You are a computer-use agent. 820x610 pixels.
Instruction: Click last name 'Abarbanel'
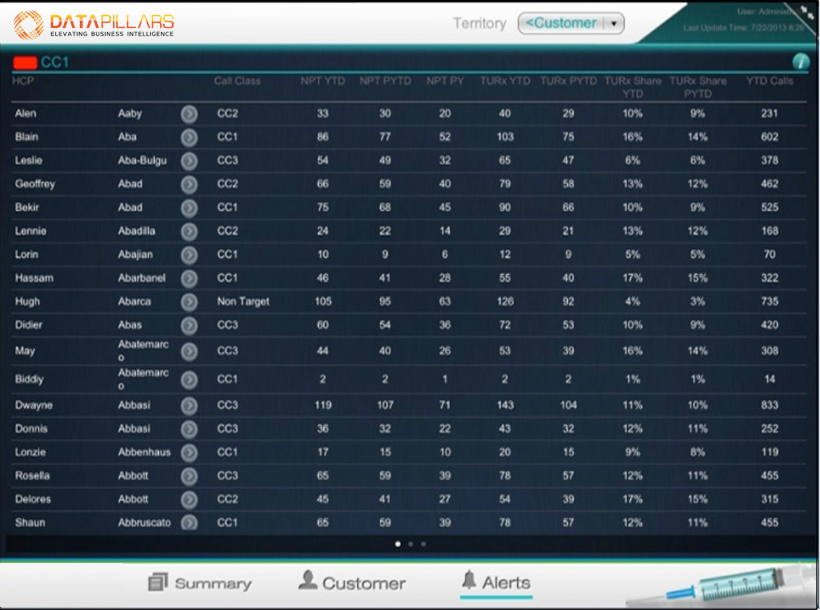pos(142,278)
